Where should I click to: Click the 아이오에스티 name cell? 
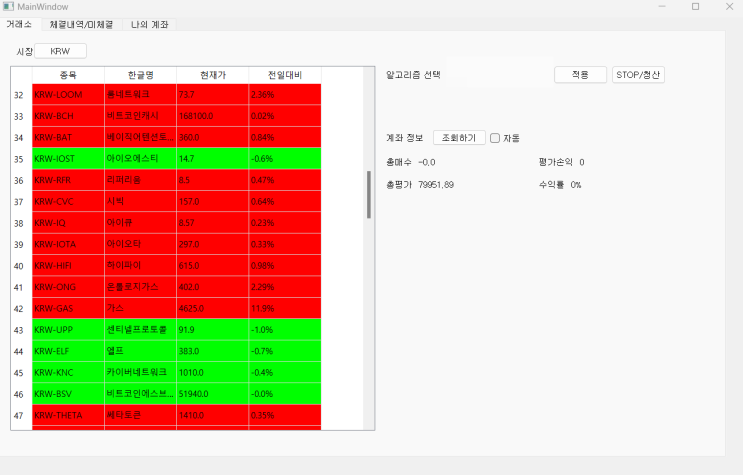coord(140,158)
